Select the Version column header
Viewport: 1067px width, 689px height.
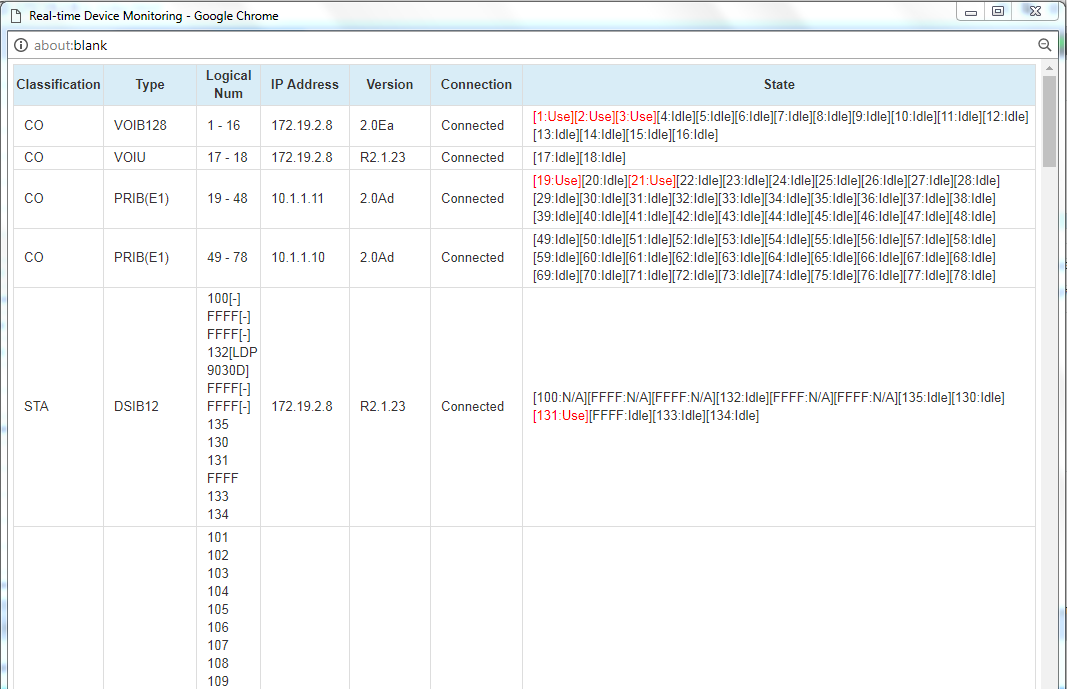coord(390,85)
